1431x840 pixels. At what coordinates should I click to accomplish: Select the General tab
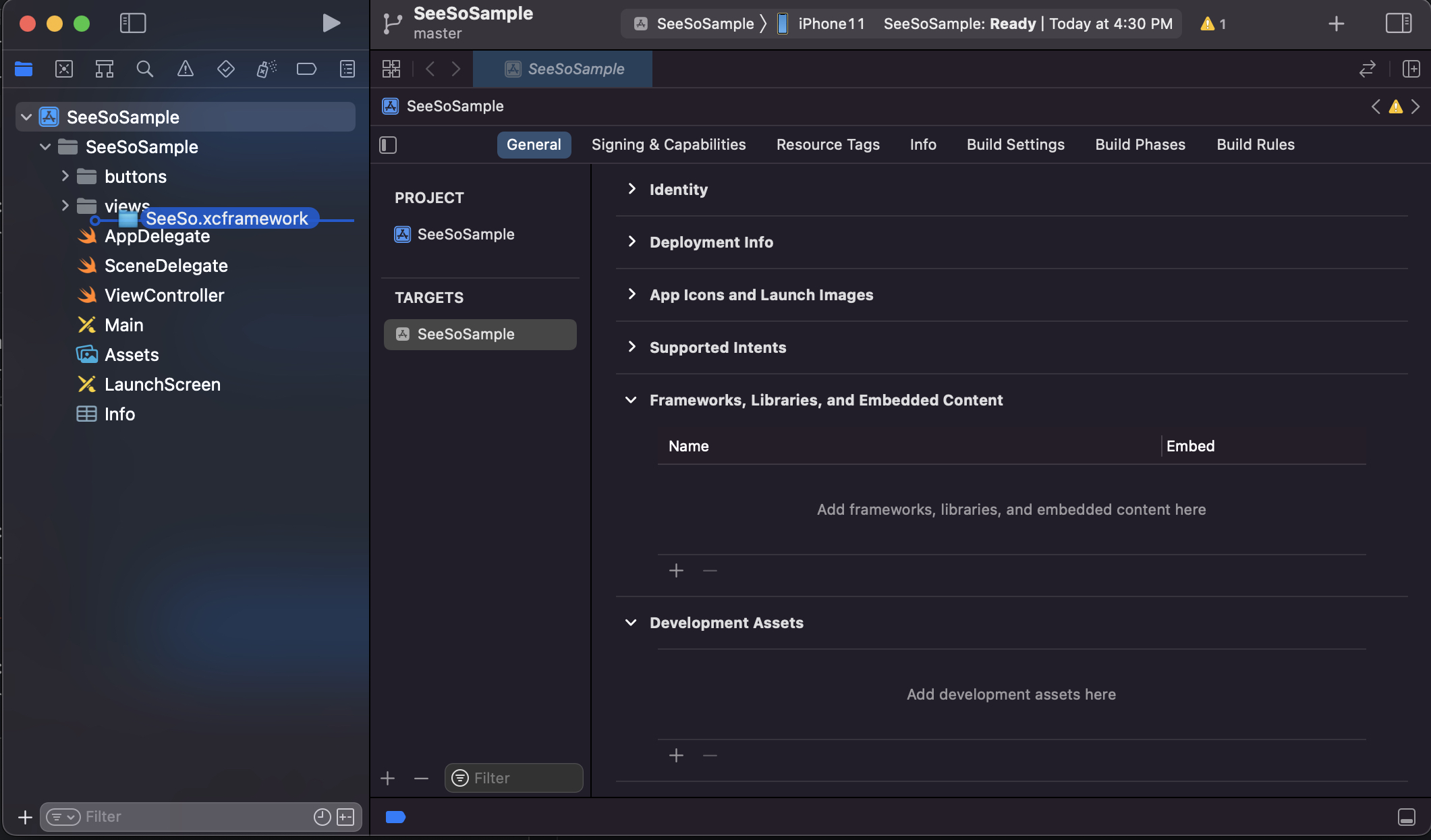pyautogui.click(x=534, y=145)
